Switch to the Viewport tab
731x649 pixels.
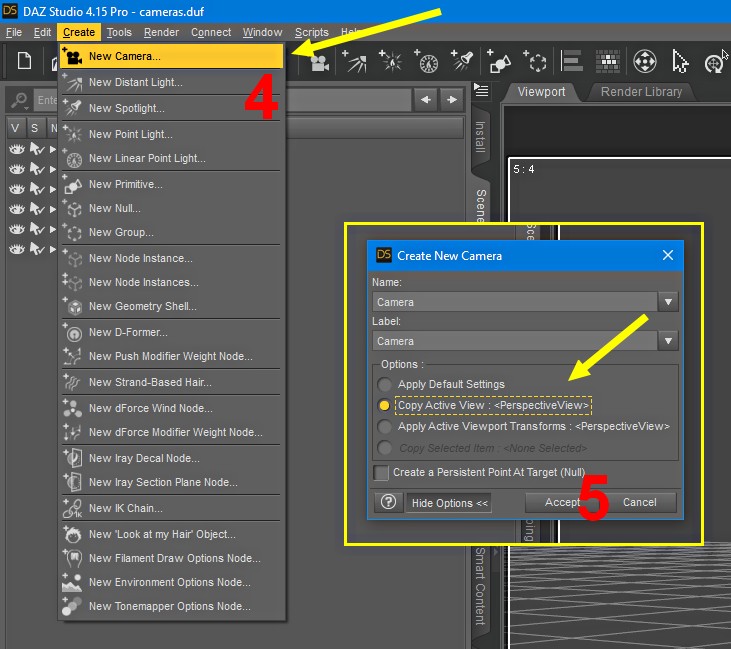tap(541, 92)
